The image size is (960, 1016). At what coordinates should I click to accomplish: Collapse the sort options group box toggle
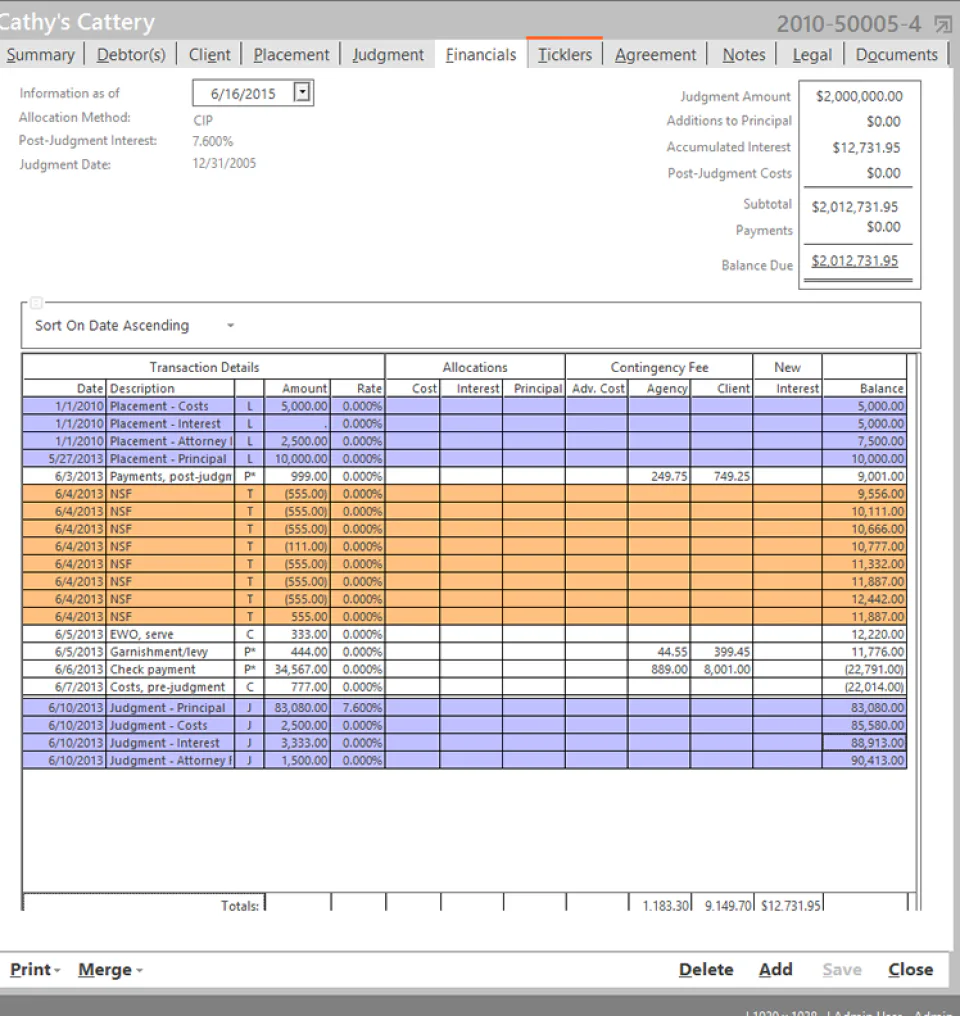pyautogui.click(x=36, y=303)
